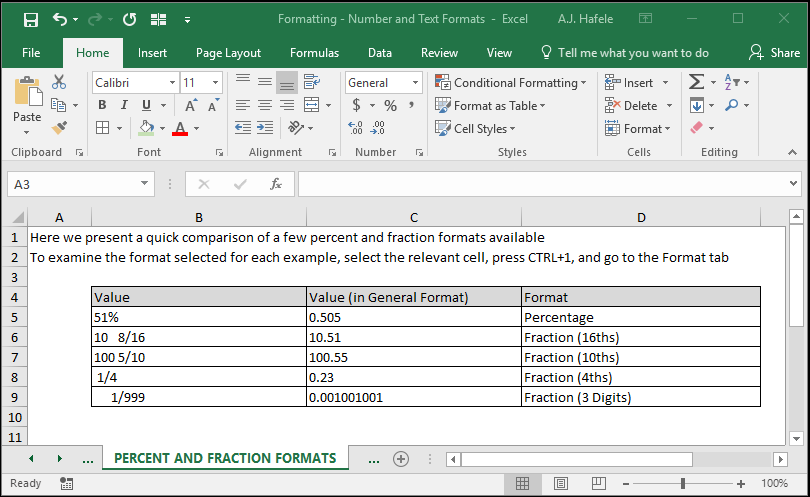
Task: Click the Tell me what you want to do box
Action: tap(625, 53)
